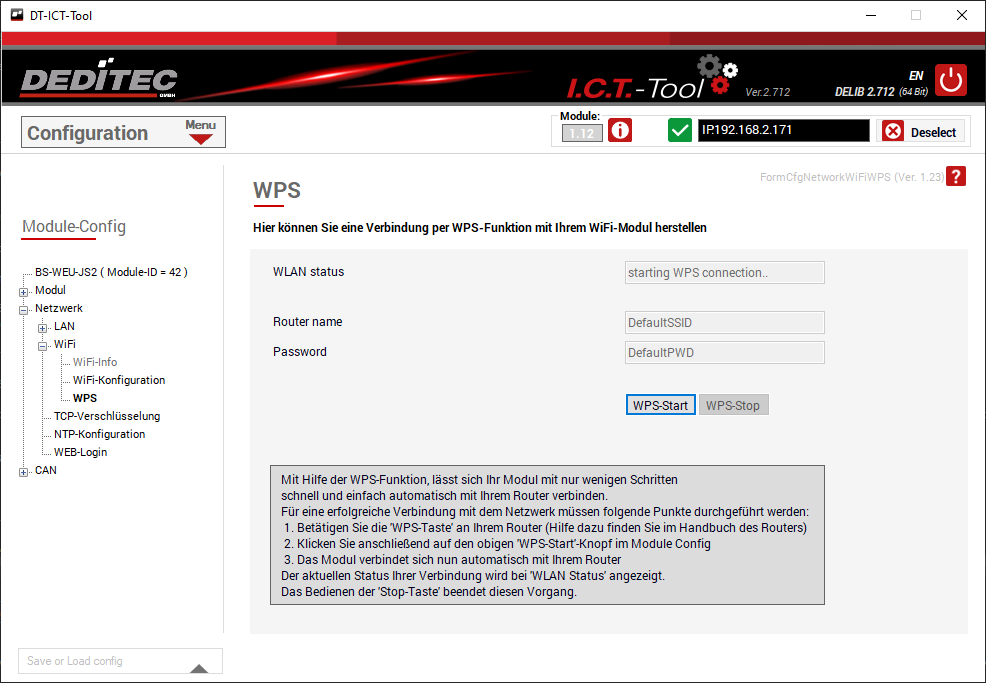The height and width of the screenshot is (683, 986).
Task: Click the Router name text field
Action: click(x=724, y=322)
